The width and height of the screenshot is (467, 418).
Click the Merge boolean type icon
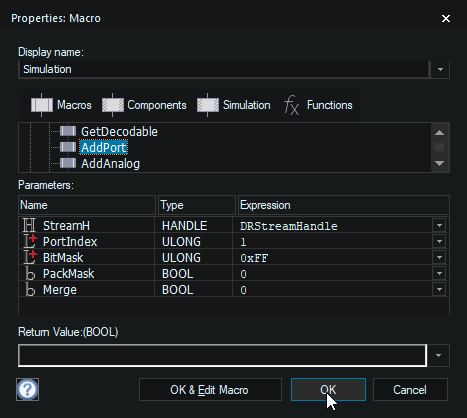click(x=30, y=290)
